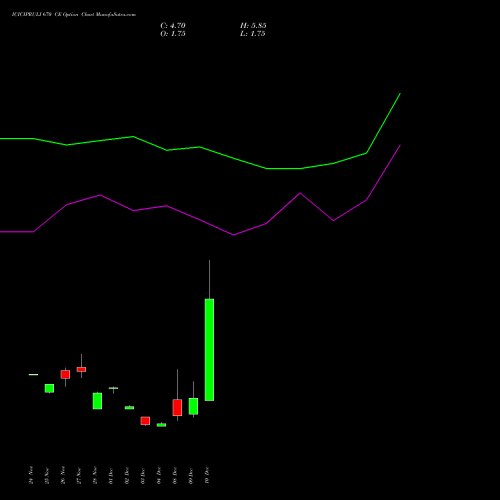Click the red candle for 26 Nov
The height and width of the screenshot is (500, 500).
tap(65, 374)
